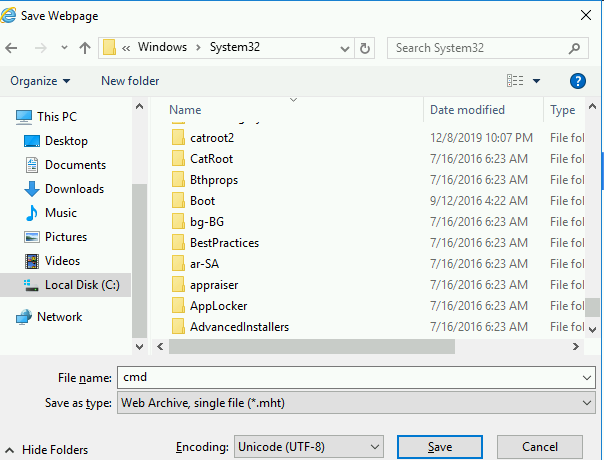The width and height of the screenshot is (604, 460).
Task: Click Boot date 9/12/2016 4:22 AM
Action: (x=478, y=201)
